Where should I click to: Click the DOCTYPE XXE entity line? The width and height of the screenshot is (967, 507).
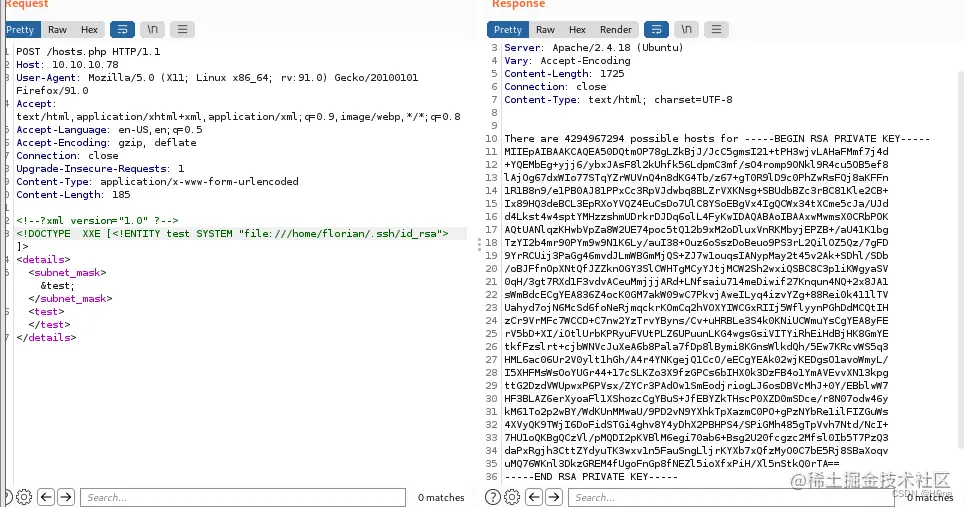[x=232, y=234]
